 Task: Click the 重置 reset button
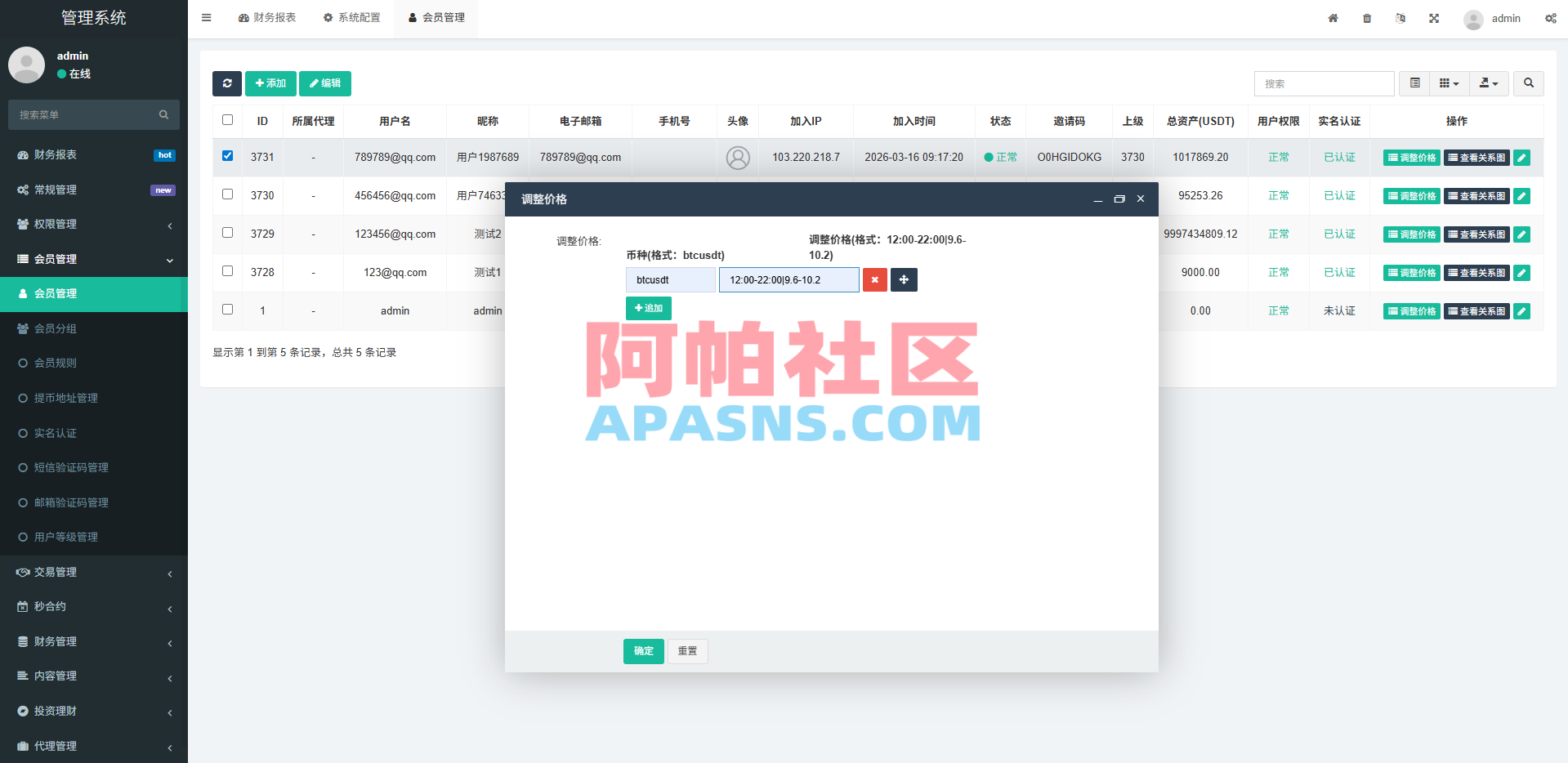(688, 651)
